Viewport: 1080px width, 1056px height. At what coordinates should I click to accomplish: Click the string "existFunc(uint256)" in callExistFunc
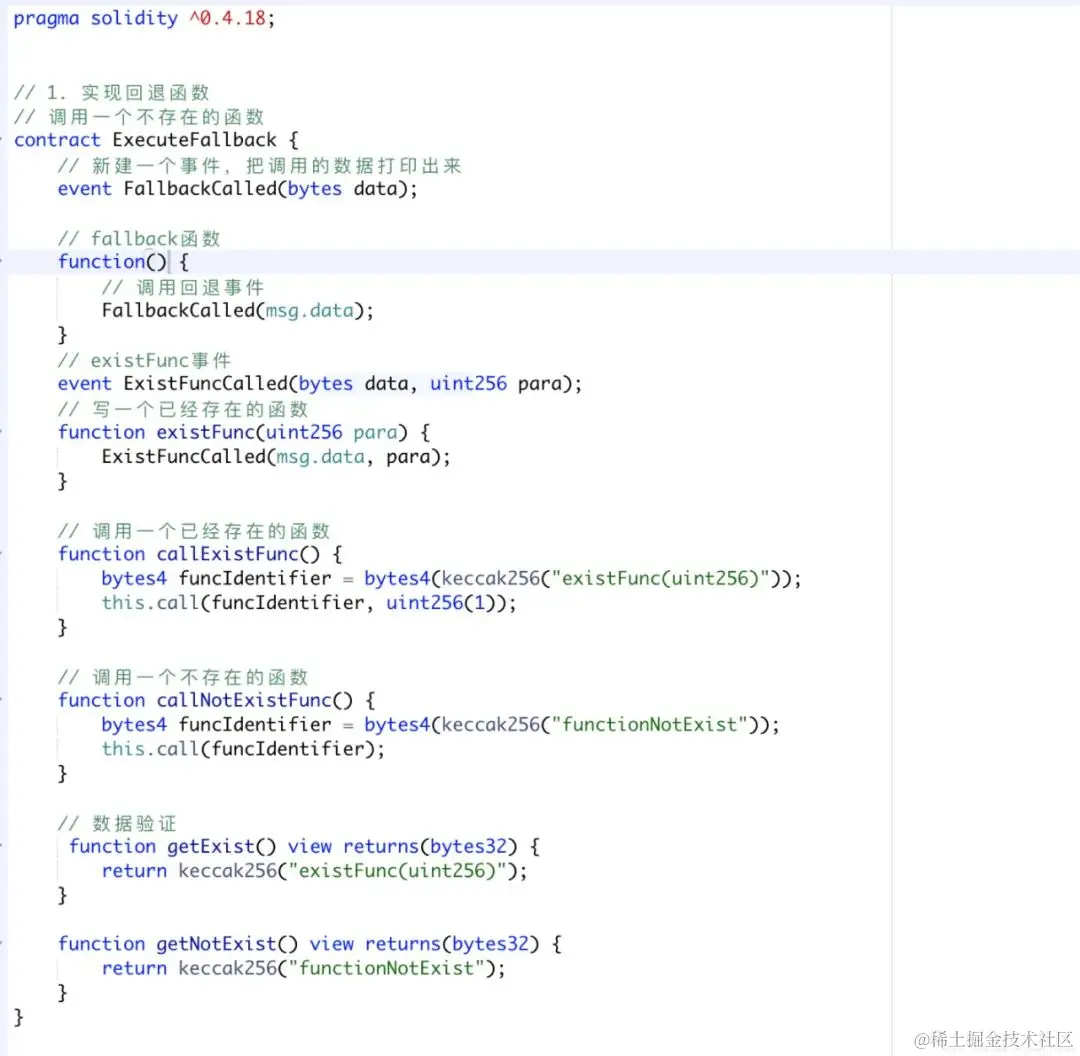coord(661,578)
